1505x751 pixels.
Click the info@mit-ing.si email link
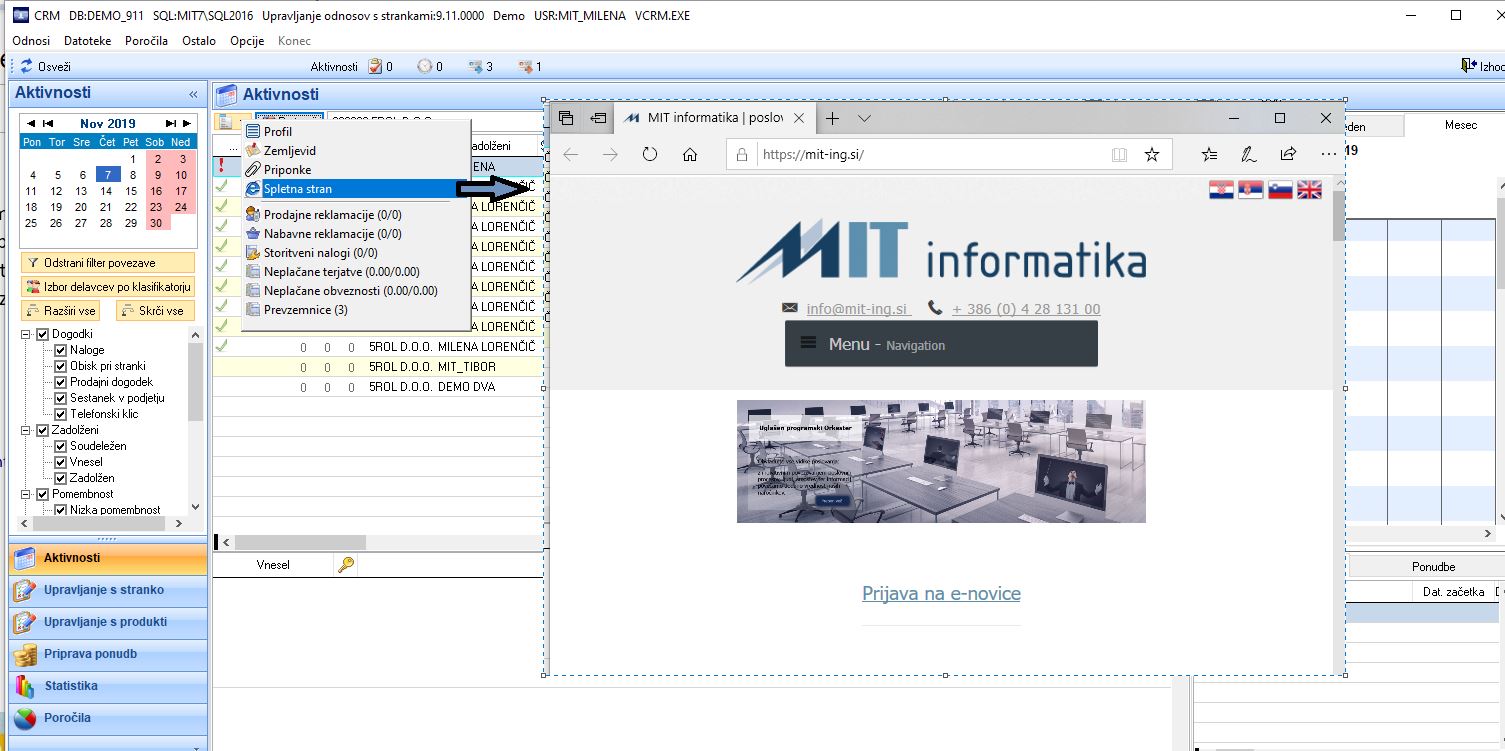click(857, 309)
